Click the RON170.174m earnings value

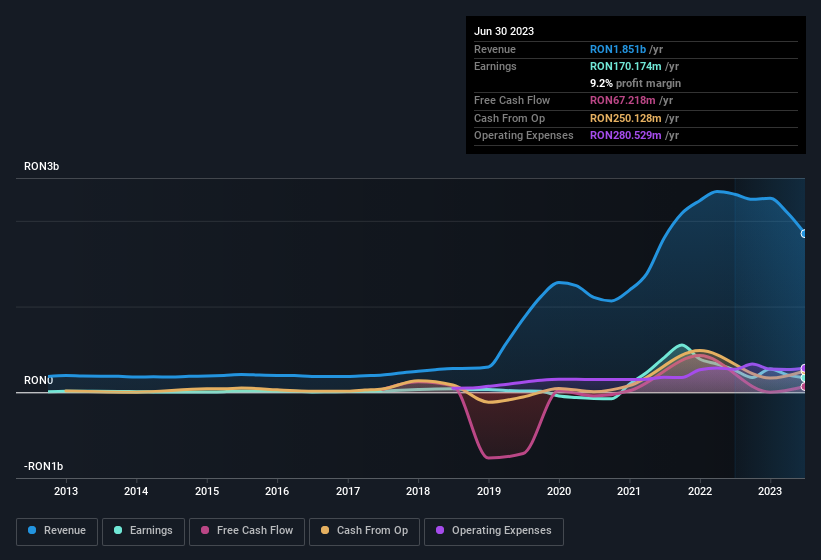coord(626,66)
